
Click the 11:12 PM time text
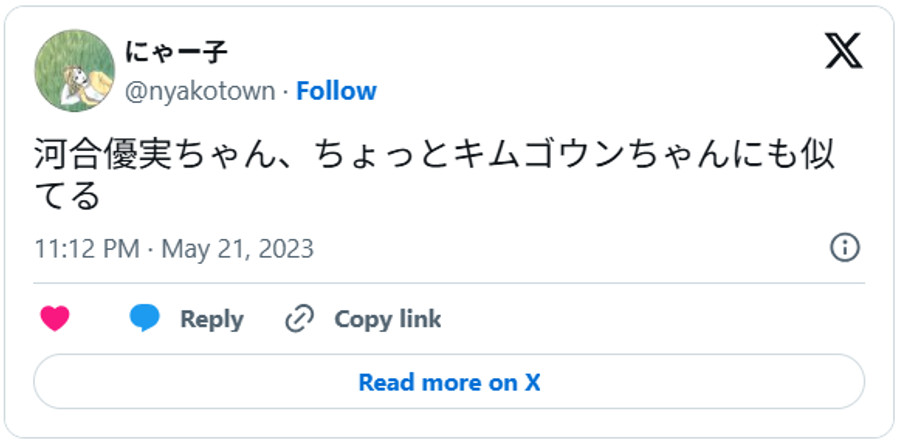tap(86, 248)
